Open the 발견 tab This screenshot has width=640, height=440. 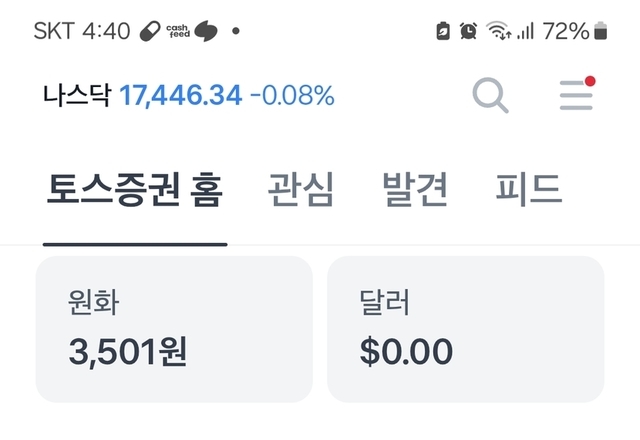415,190
